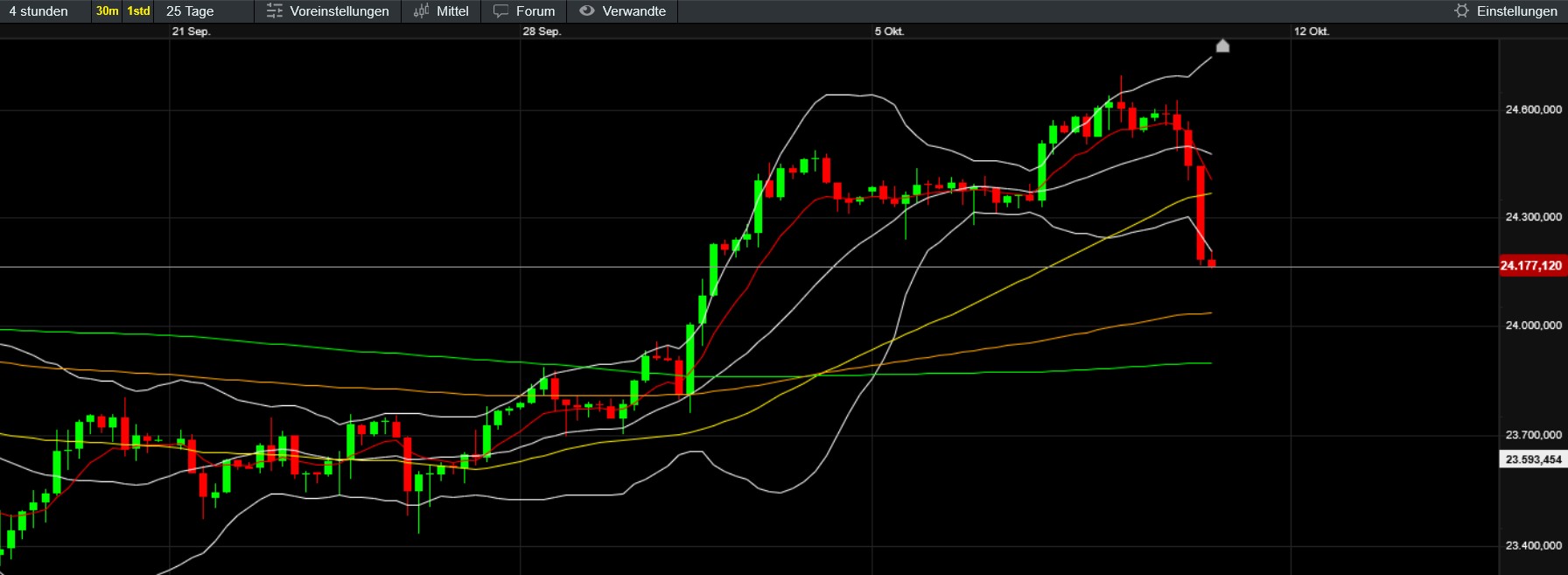Viewport: 1568px width, 575px height.
Task: Click the 28 Sep. date label
Action: point(542,32)
